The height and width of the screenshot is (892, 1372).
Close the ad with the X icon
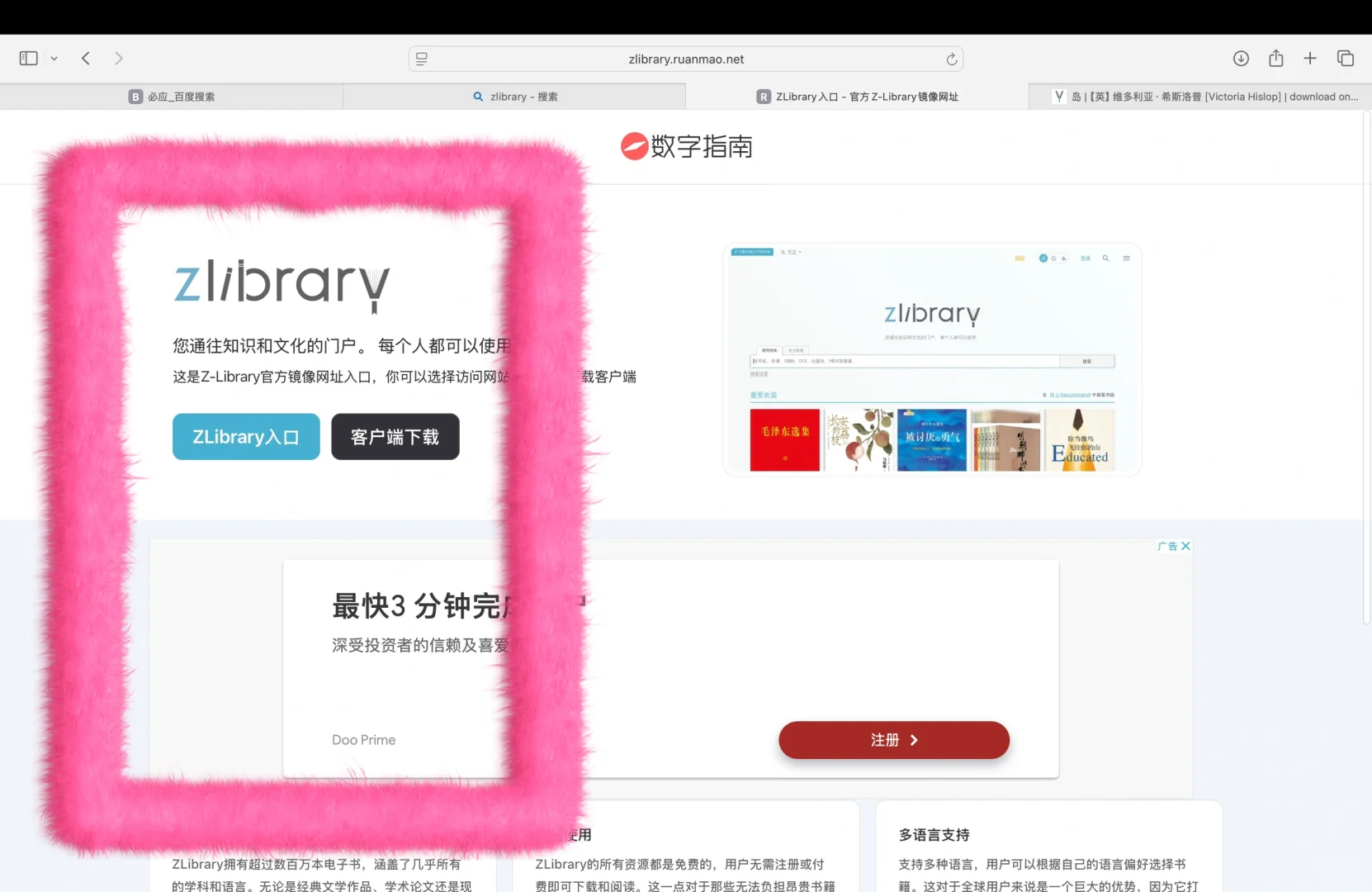[x=1185, y=546]
